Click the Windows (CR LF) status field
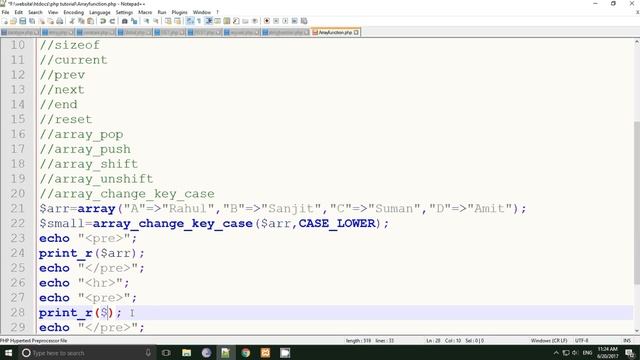 549,340
